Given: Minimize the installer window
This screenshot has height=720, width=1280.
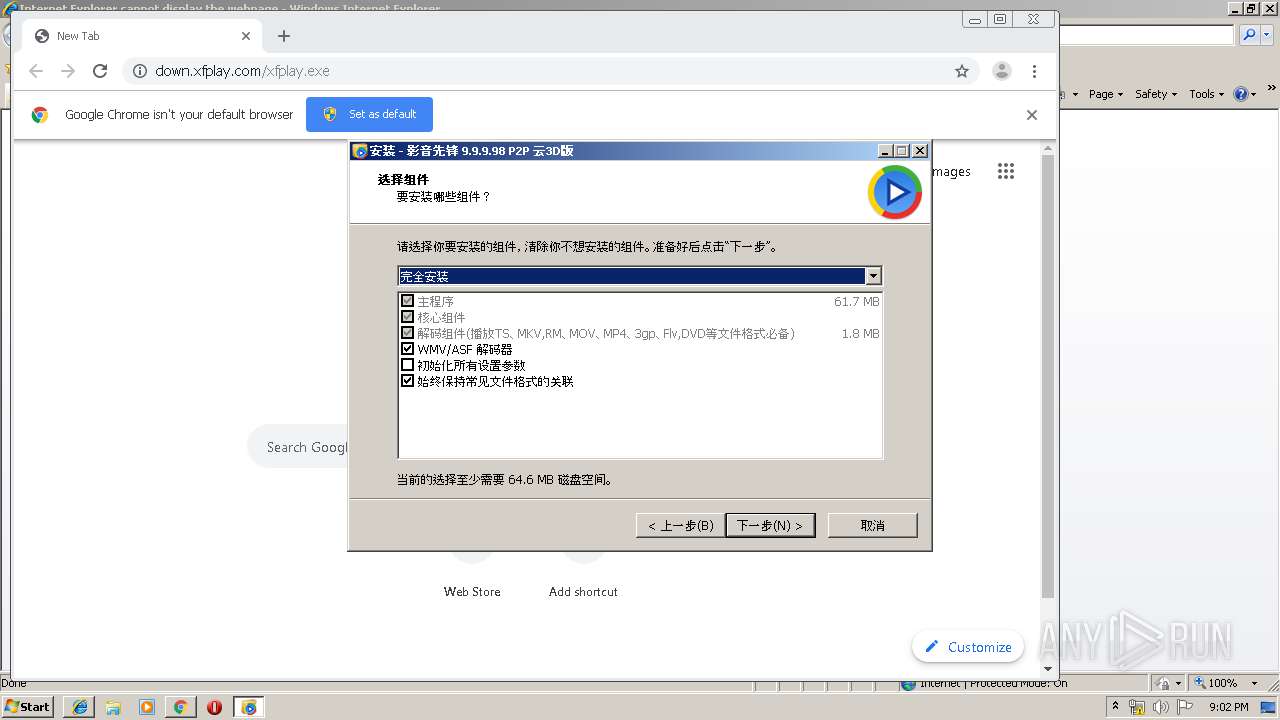Looking at the screenshot, I should pos(885,151).
